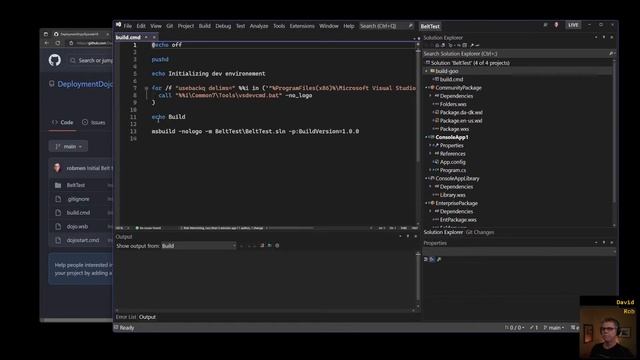The image size is (640, 360).
Task: Show Properties in Alphabetical view
Action: tap(432, 259)
